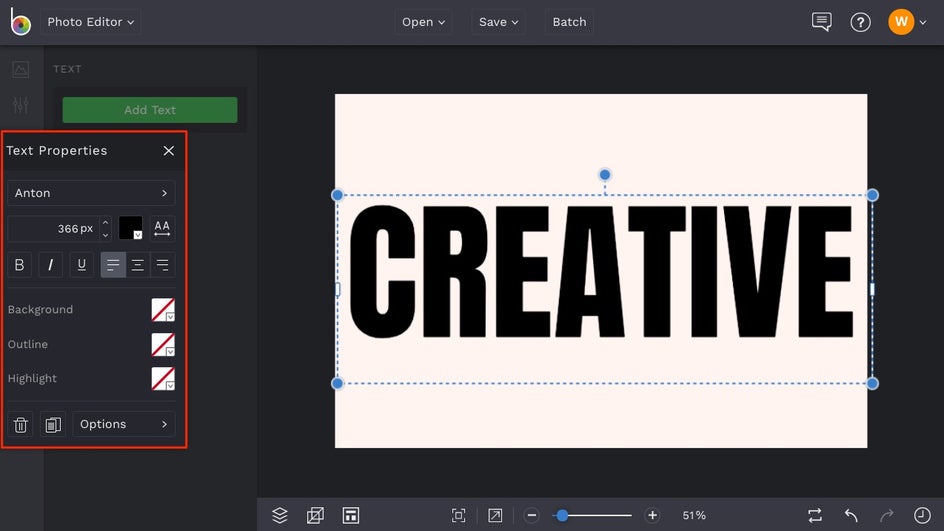The height and width of the screenshot is (531, 944).
Task: Open the Anton font selector
Action: [x=92, y=193]
